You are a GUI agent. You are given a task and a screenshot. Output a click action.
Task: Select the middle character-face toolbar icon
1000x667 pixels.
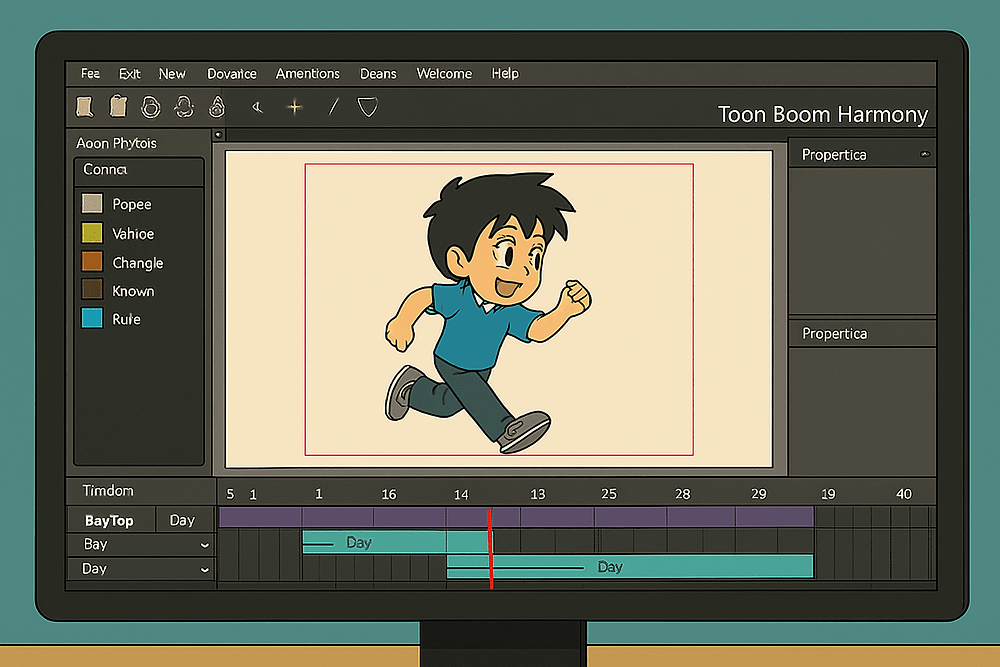pyautogui.click(x=184, y=105)
